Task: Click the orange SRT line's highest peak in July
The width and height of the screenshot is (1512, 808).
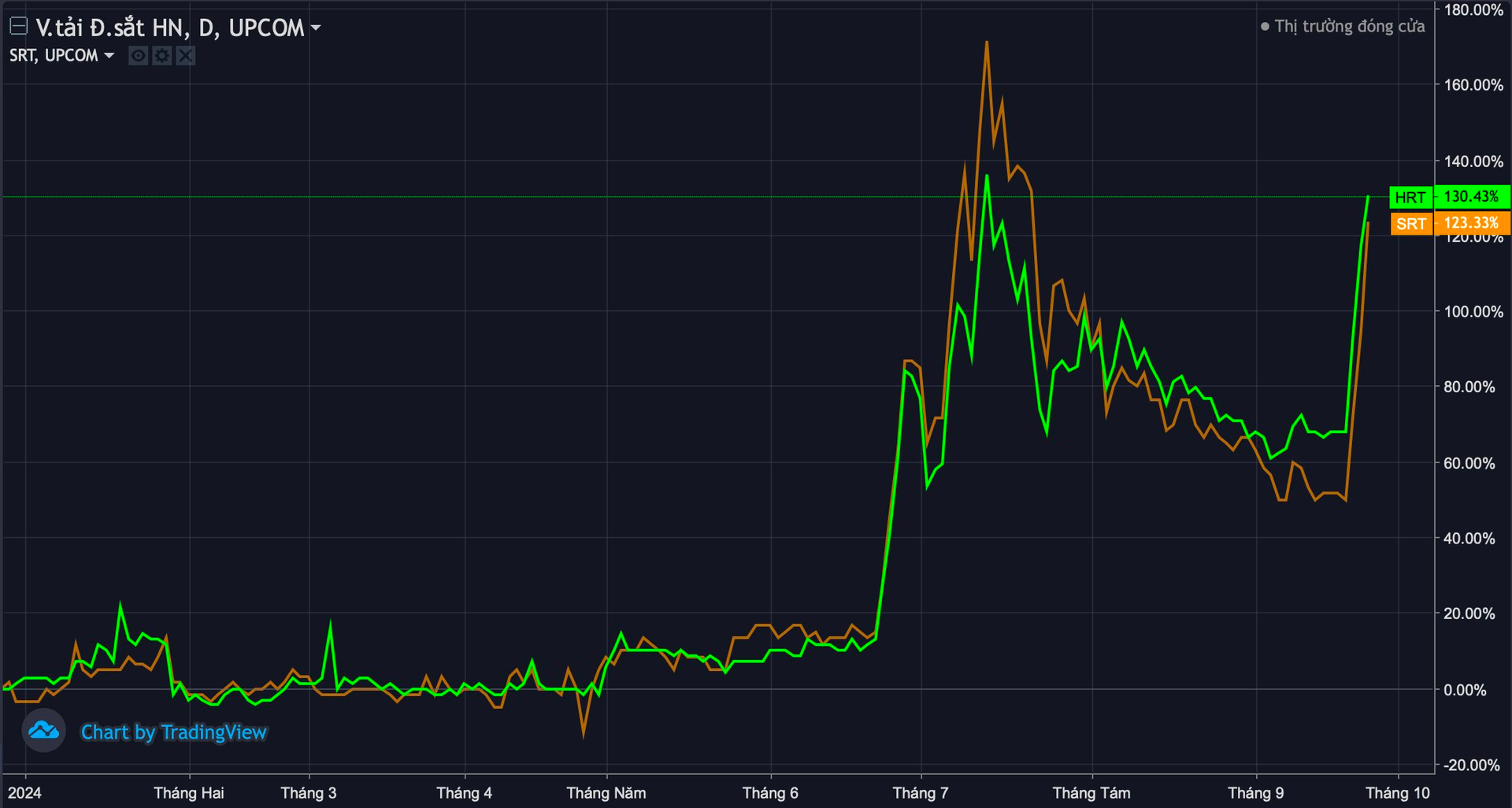Action: pyautogui.click(x=987, y=43)
